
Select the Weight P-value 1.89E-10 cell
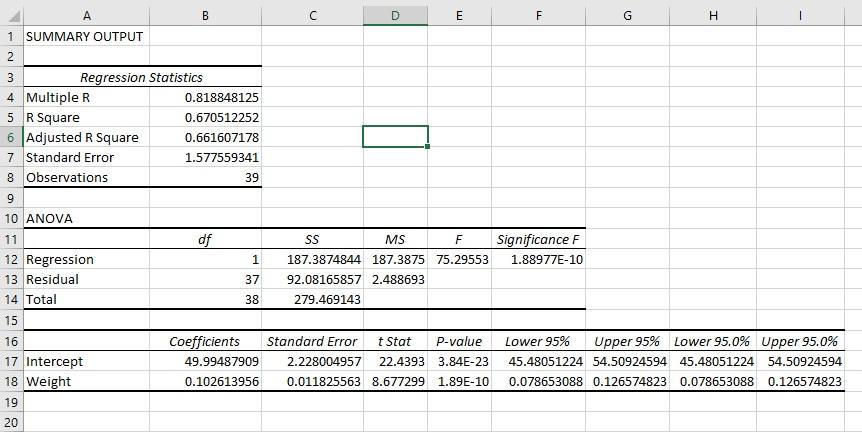coord(460,381)
